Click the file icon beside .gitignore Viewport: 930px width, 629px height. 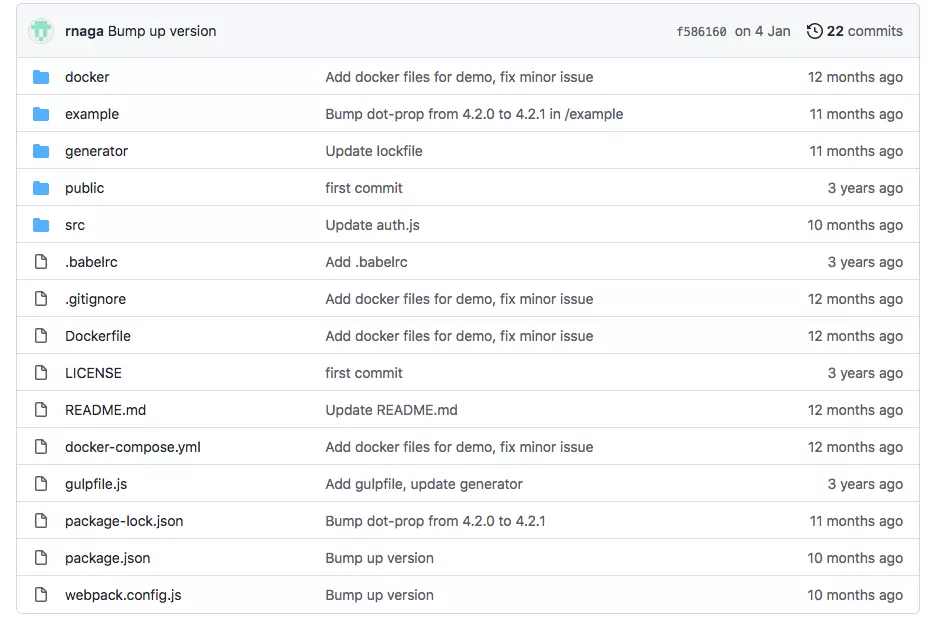(41, 299)
